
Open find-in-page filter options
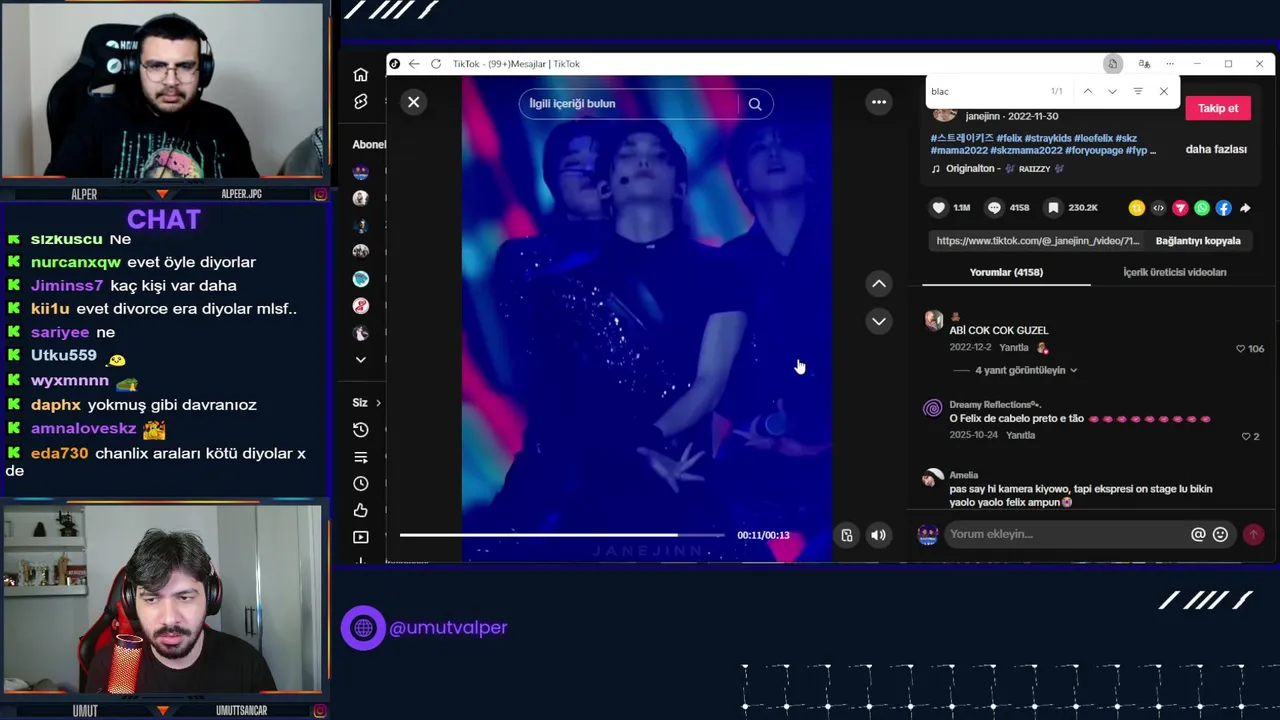coord(1138,91)
